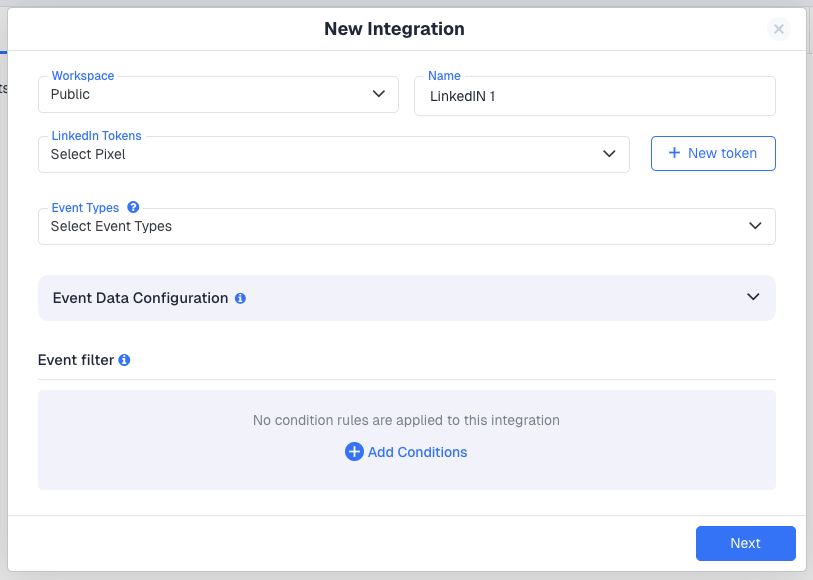This screenshot has height=580, width=813.
Task: Click the LinkedIn Tokens chevron arrow
Action: click(610, 154)
